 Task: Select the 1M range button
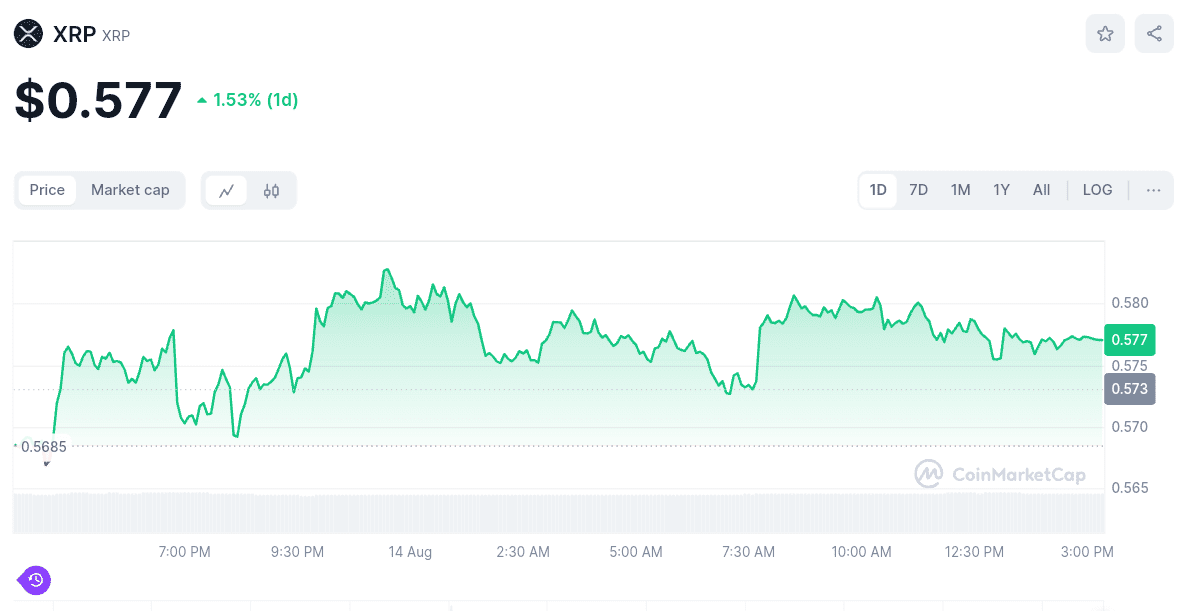click(x=960, y=189)
